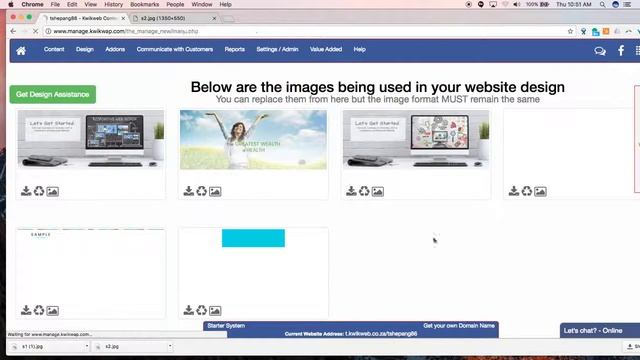The width and height of the screenshot is (640, 360).
Task: Switch to the s2.jpg browser tab
Action: (173, 18)
